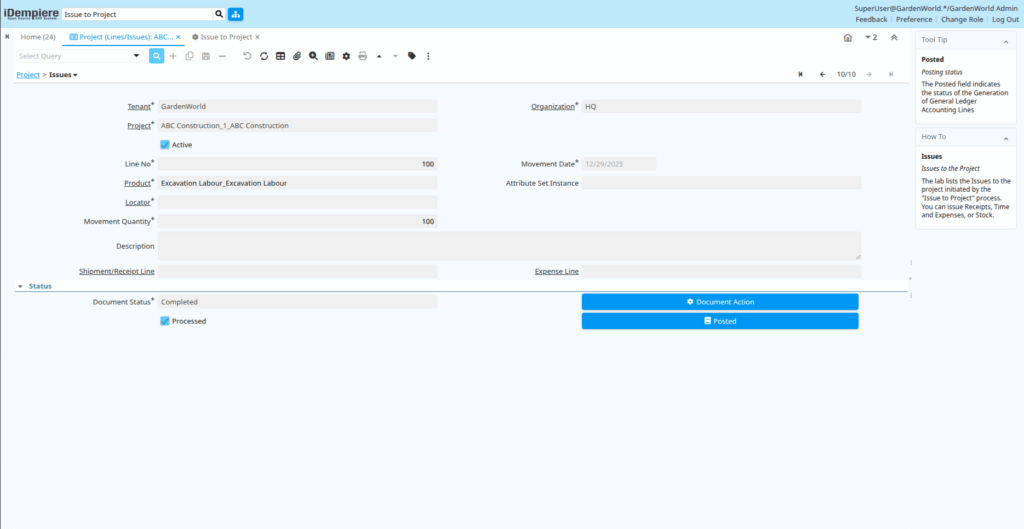Click the Shipment/Receipt Line label link

point(116,271)
